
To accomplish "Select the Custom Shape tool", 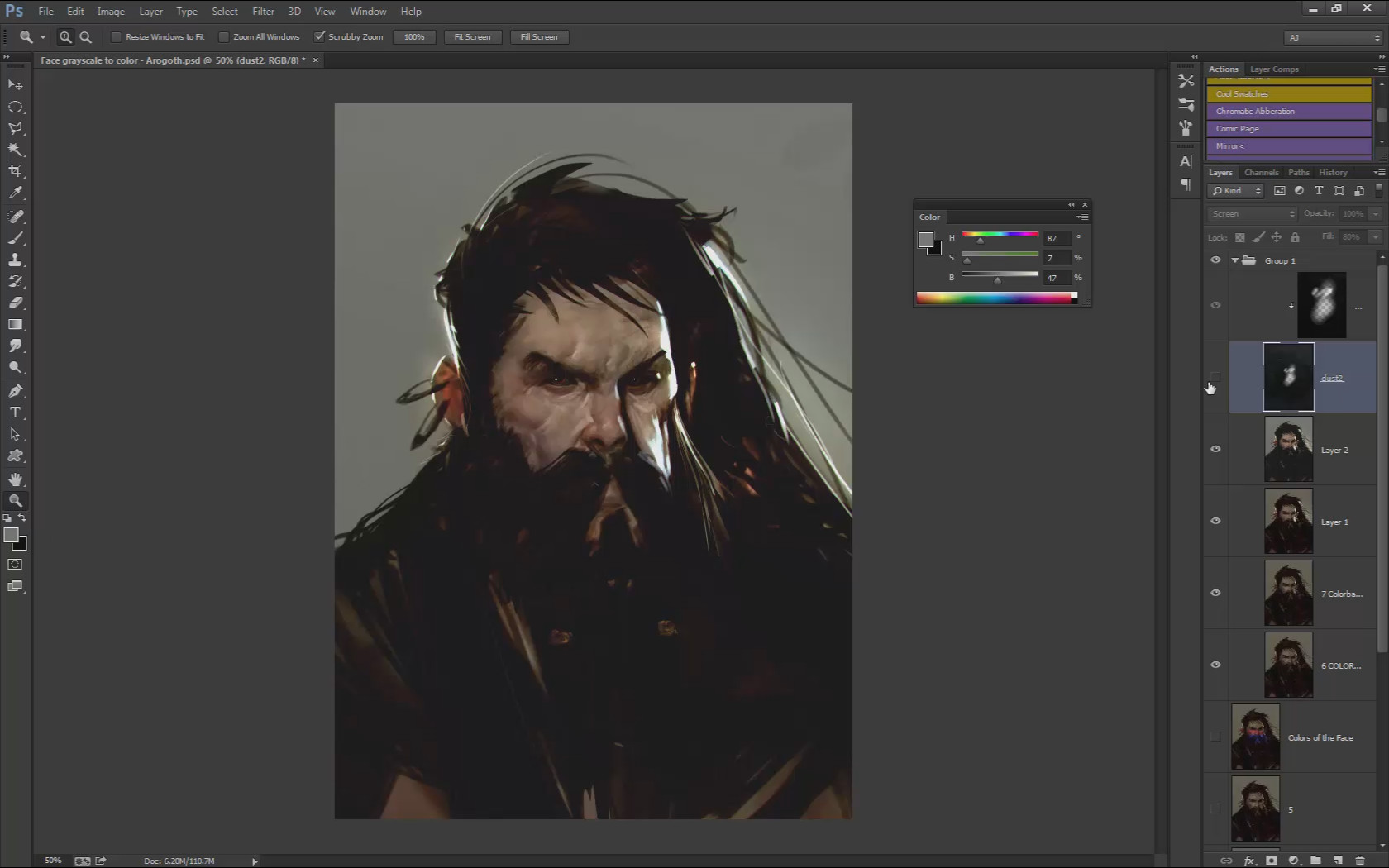I will 15,455.
